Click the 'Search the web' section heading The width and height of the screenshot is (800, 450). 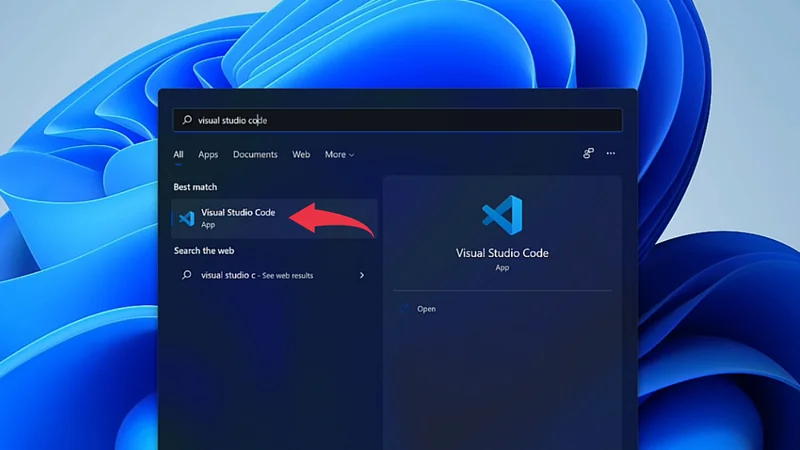[x=204, y=251]
